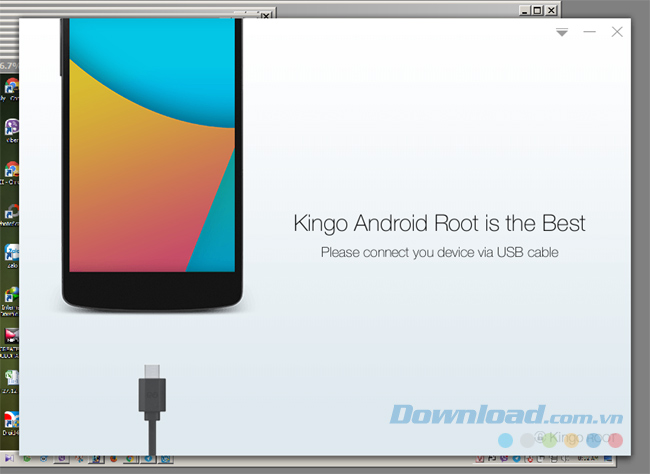The image size is (650, 474).
Task: Click the Chrome desktop icon at top left
Action: 11,86
